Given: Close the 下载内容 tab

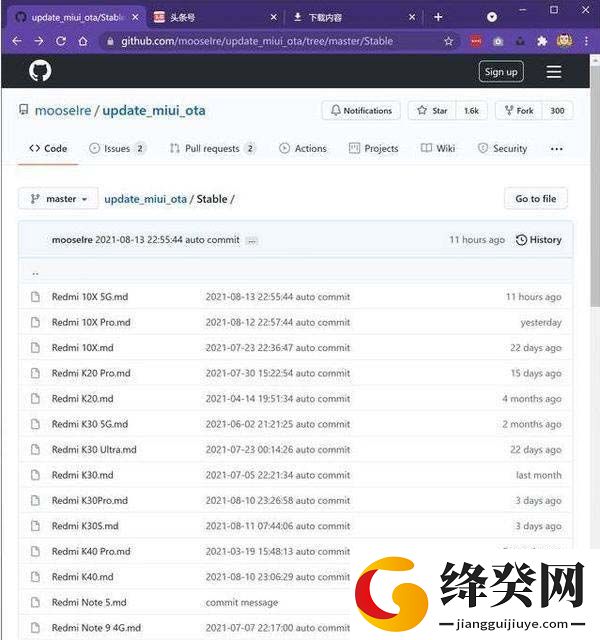Looking at the screenshot, I should (412, 17).
